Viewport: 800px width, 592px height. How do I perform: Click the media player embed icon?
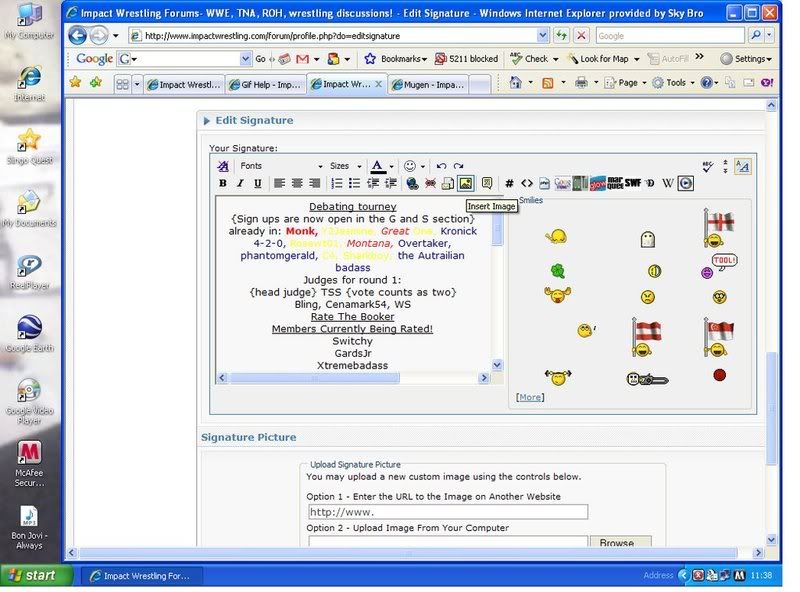tap(686, 183)
